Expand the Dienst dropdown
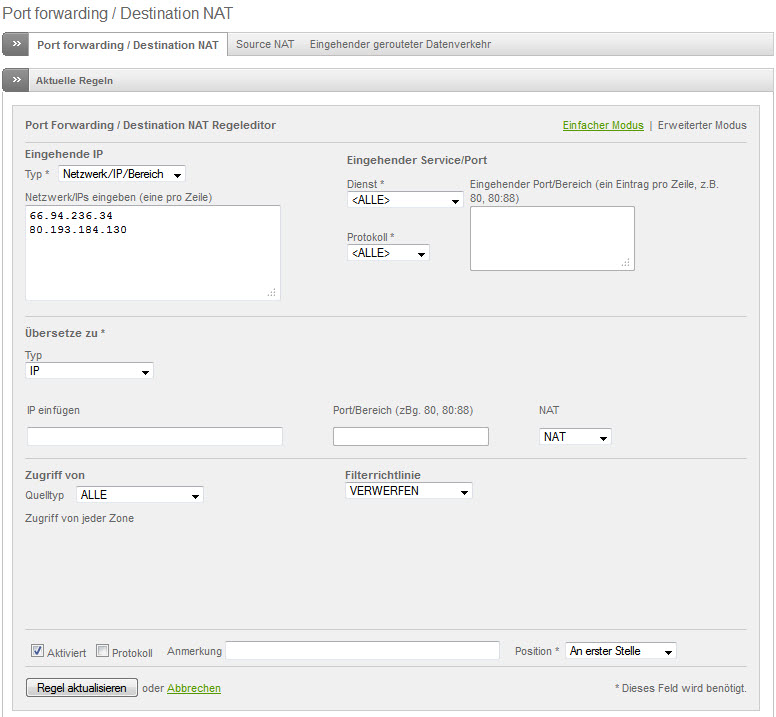 404,201
